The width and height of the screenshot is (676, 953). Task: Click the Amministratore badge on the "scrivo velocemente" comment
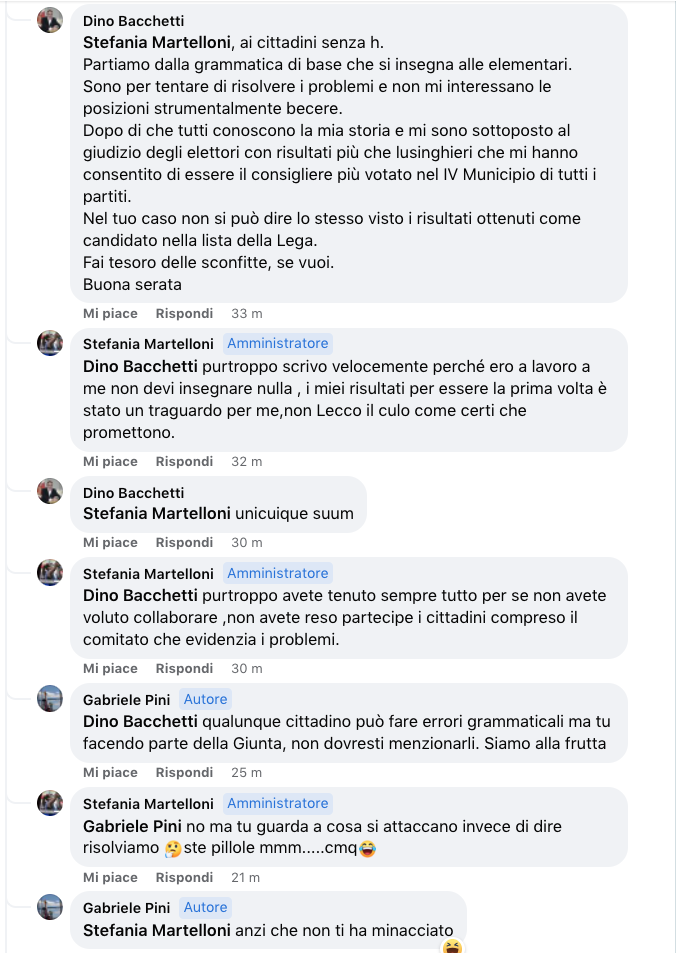tap(278, 343)
